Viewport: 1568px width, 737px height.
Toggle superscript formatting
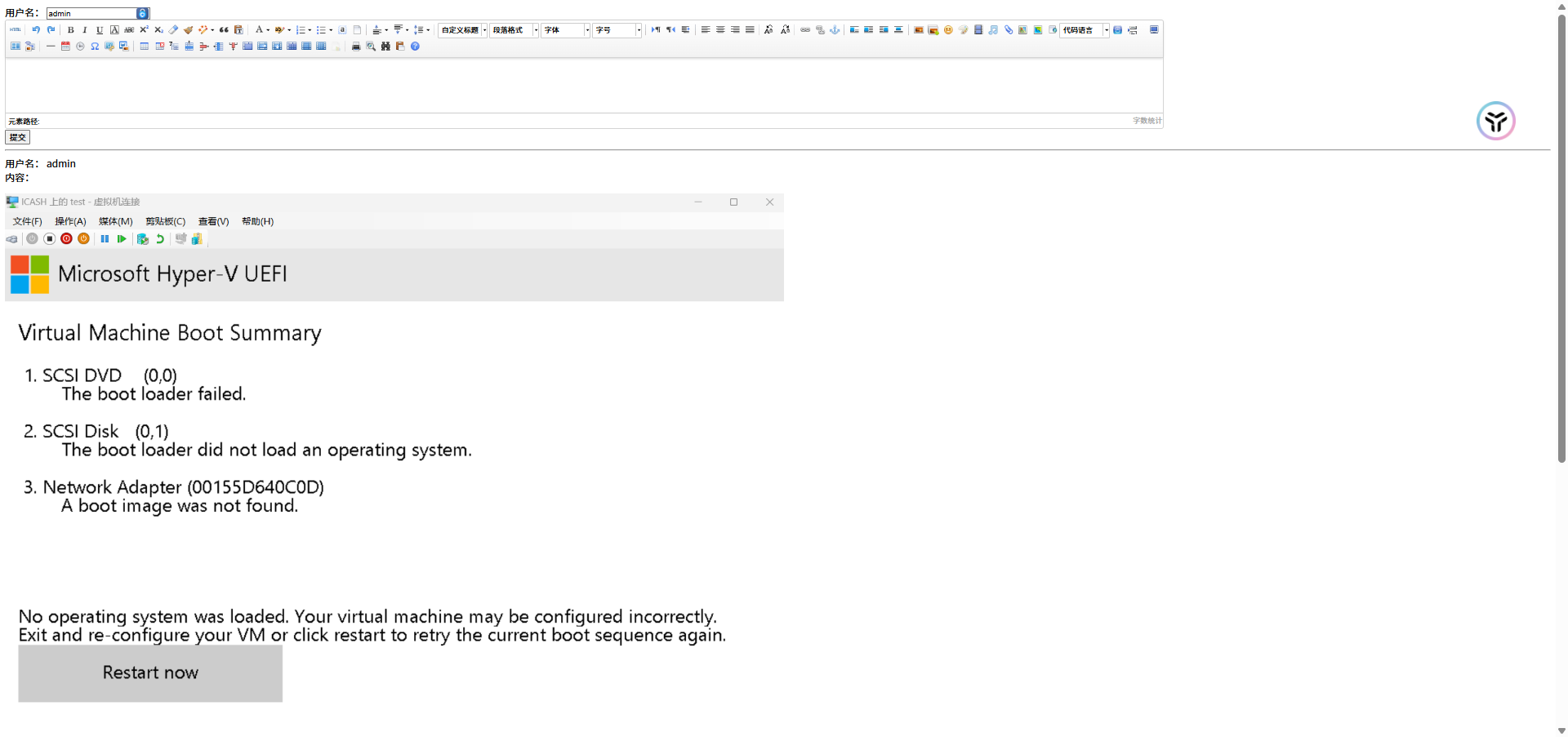(144, 29)
